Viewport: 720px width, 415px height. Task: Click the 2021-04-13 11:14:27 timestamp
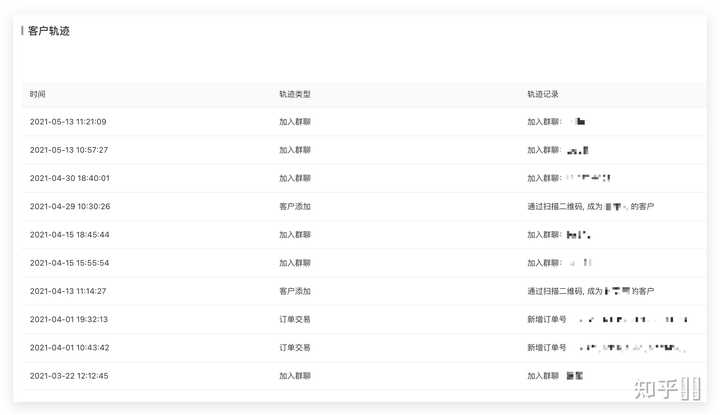click(68, 291)
